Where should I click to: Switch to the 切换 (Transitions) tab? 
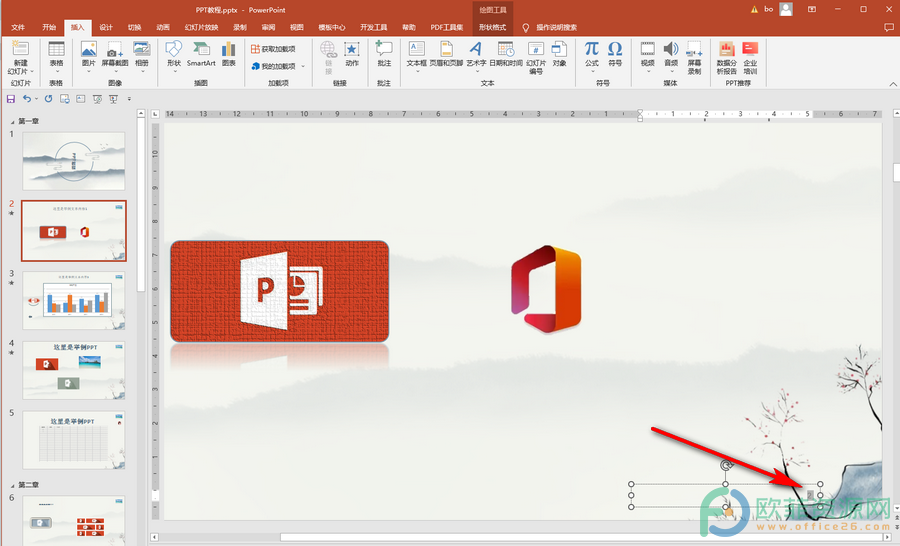pyautogui.click(x=134, y=27)
